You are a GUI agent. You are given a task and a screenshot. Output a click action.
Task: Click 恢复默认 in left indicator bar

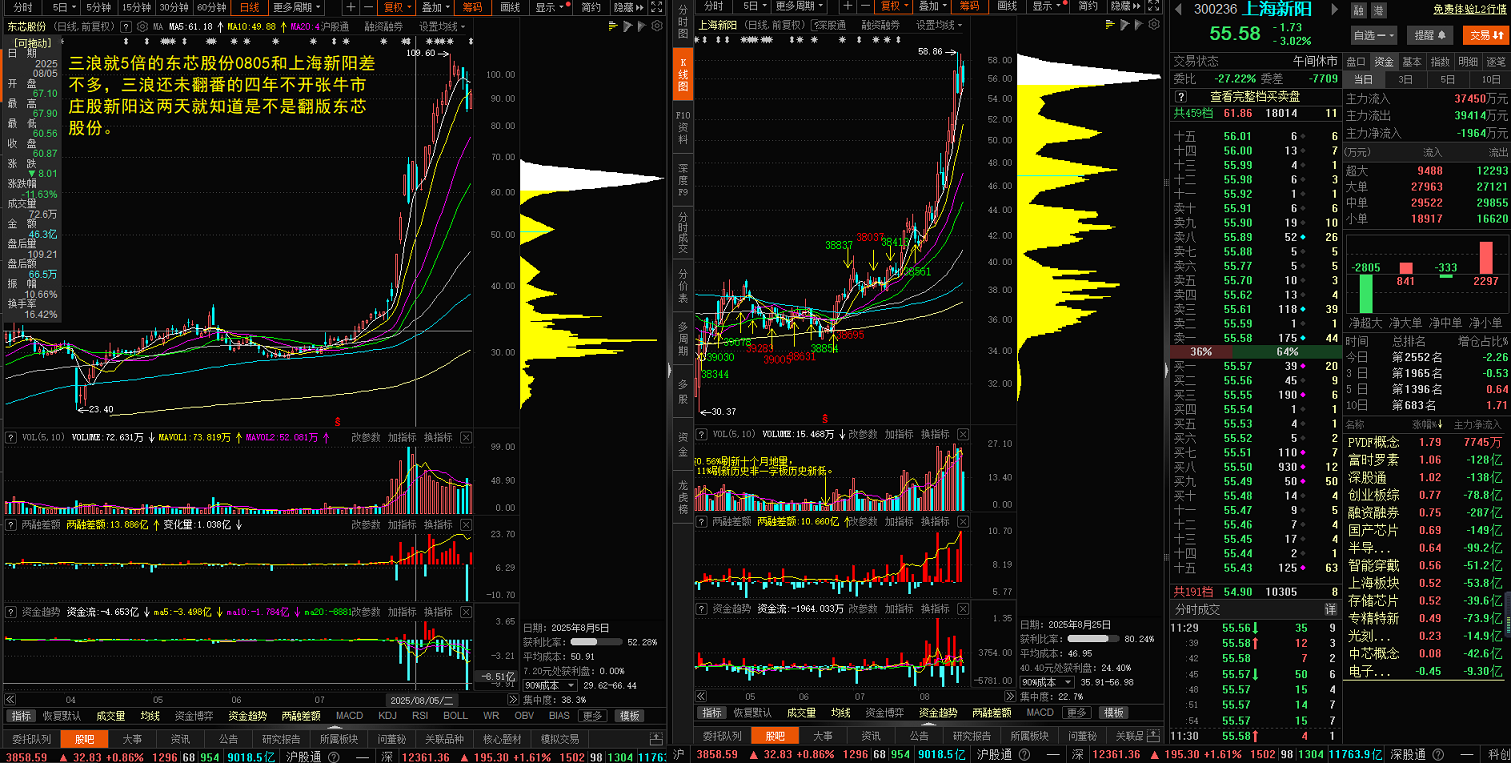(x=62, y=715)
